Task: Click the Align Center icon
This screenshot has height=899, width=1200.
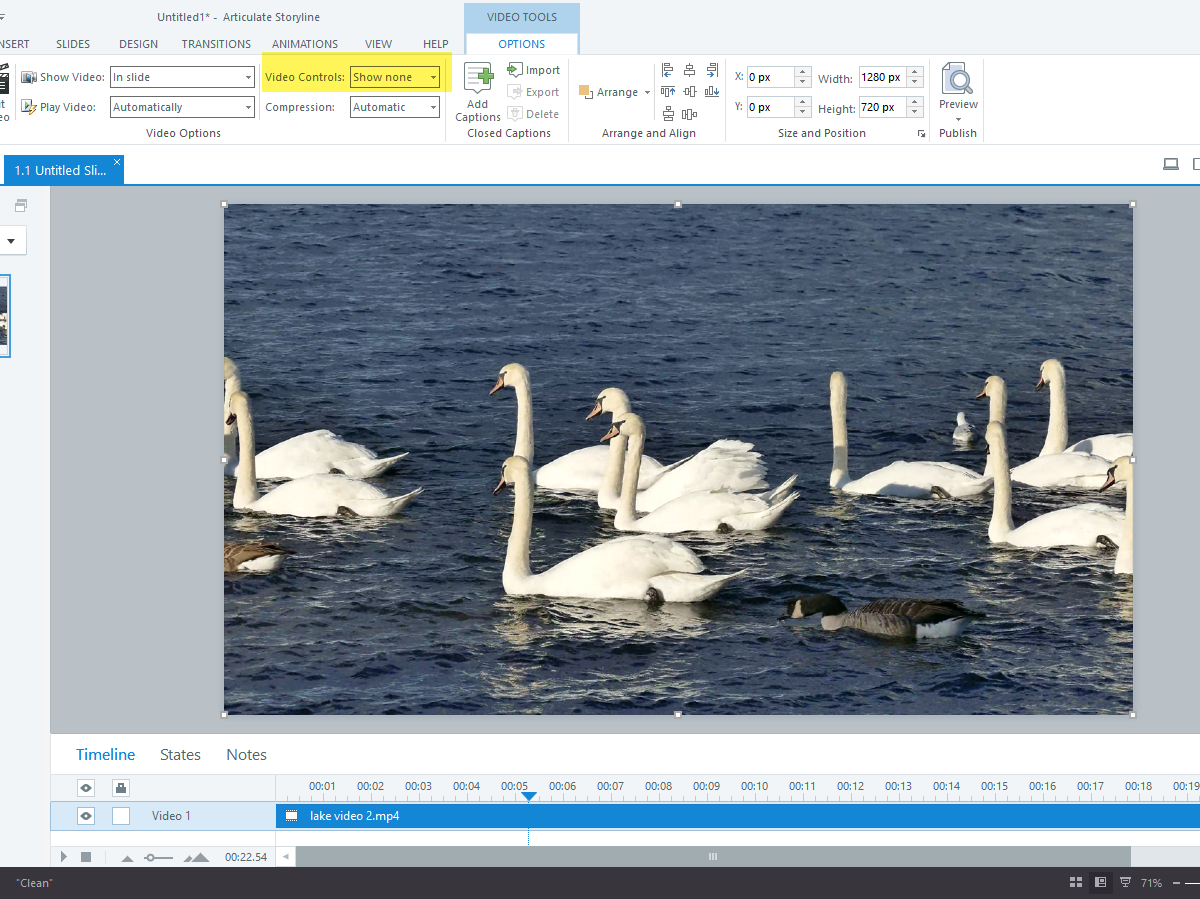Action: tap(689, 70)
